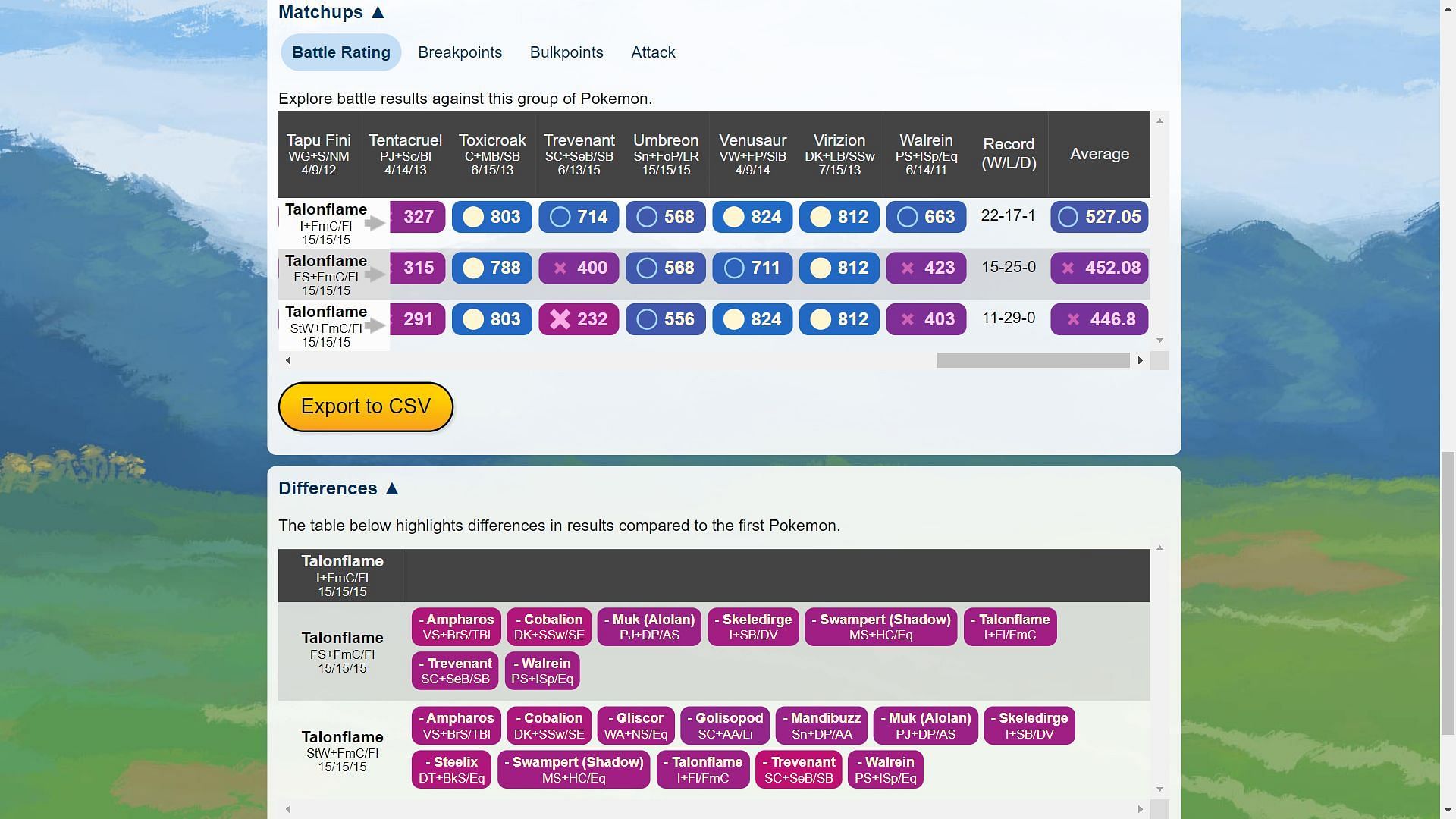This screenshot has height=819, width=1456.
Task: Open Skeledirge difference in FS+FmC/FI row
Action: [753, 627]
